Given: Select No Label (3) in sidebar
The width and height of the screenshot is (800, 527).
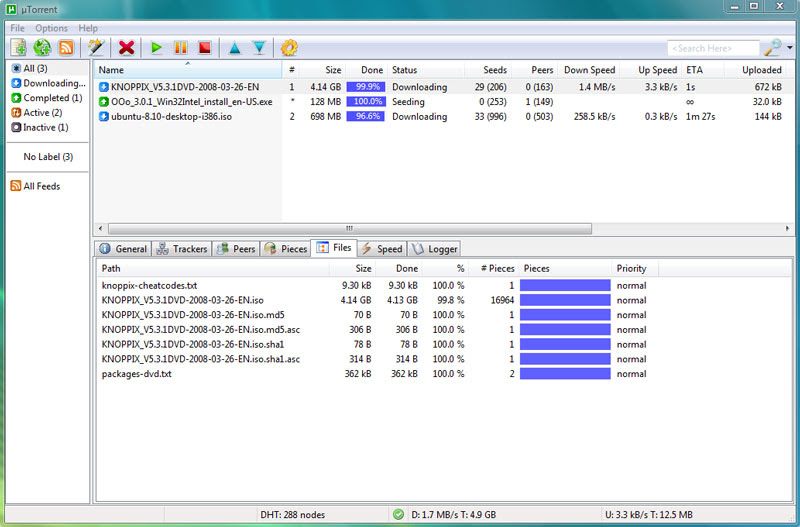Looking at the screenshot, I should [x=48, y=157].
